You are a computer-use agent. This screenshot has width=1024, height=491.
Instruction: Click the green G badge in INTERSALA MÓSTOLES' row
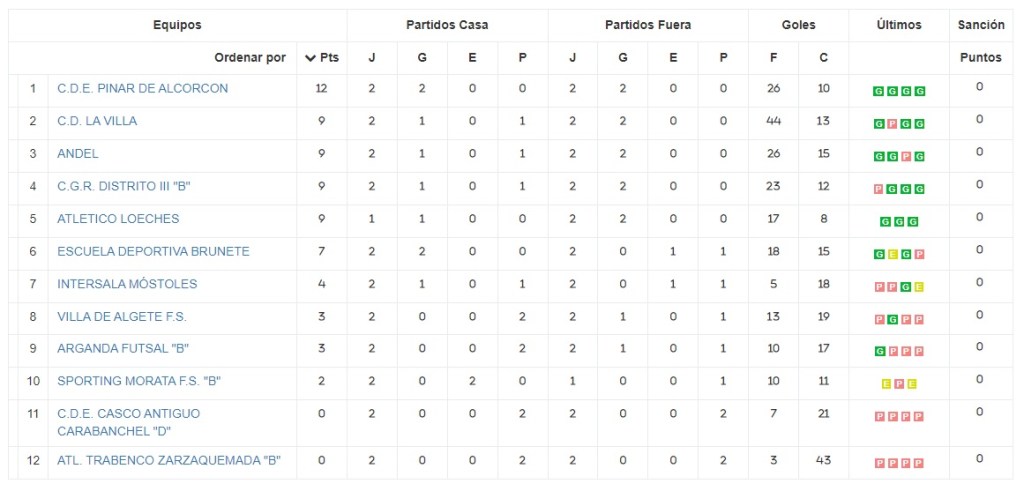[906, 287]
